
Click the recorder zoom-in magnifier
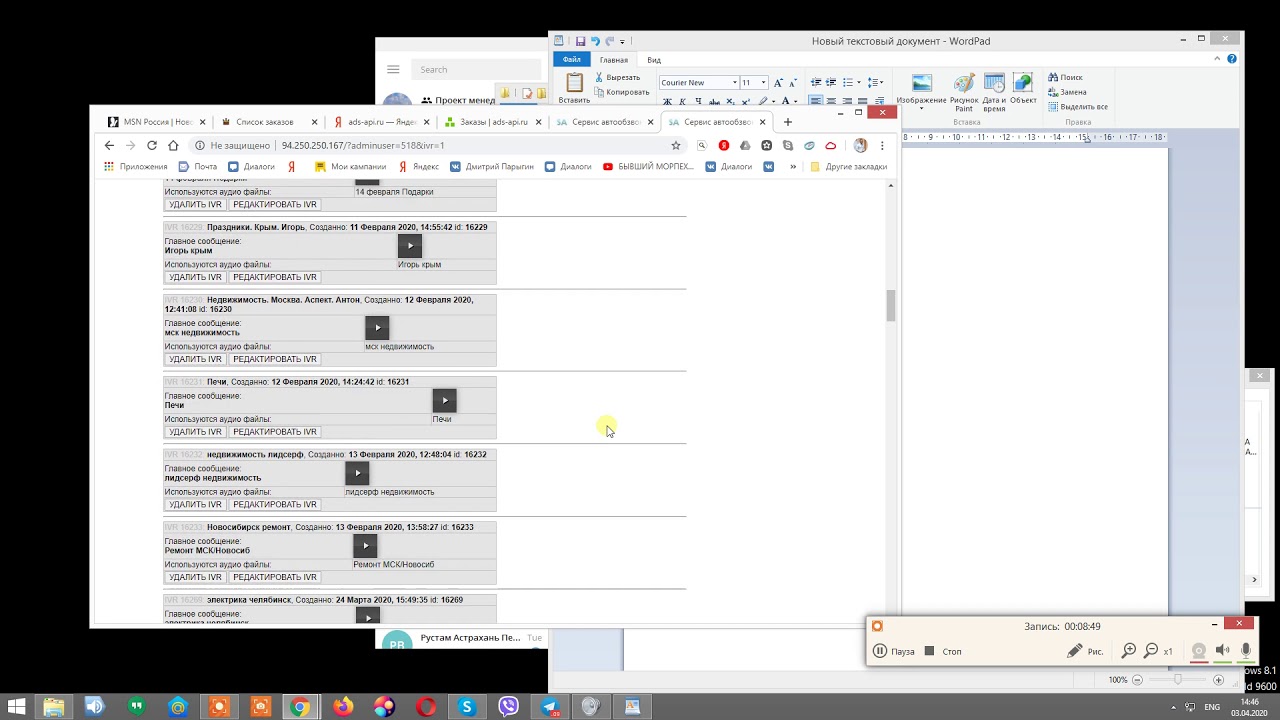pos(1129,651)
